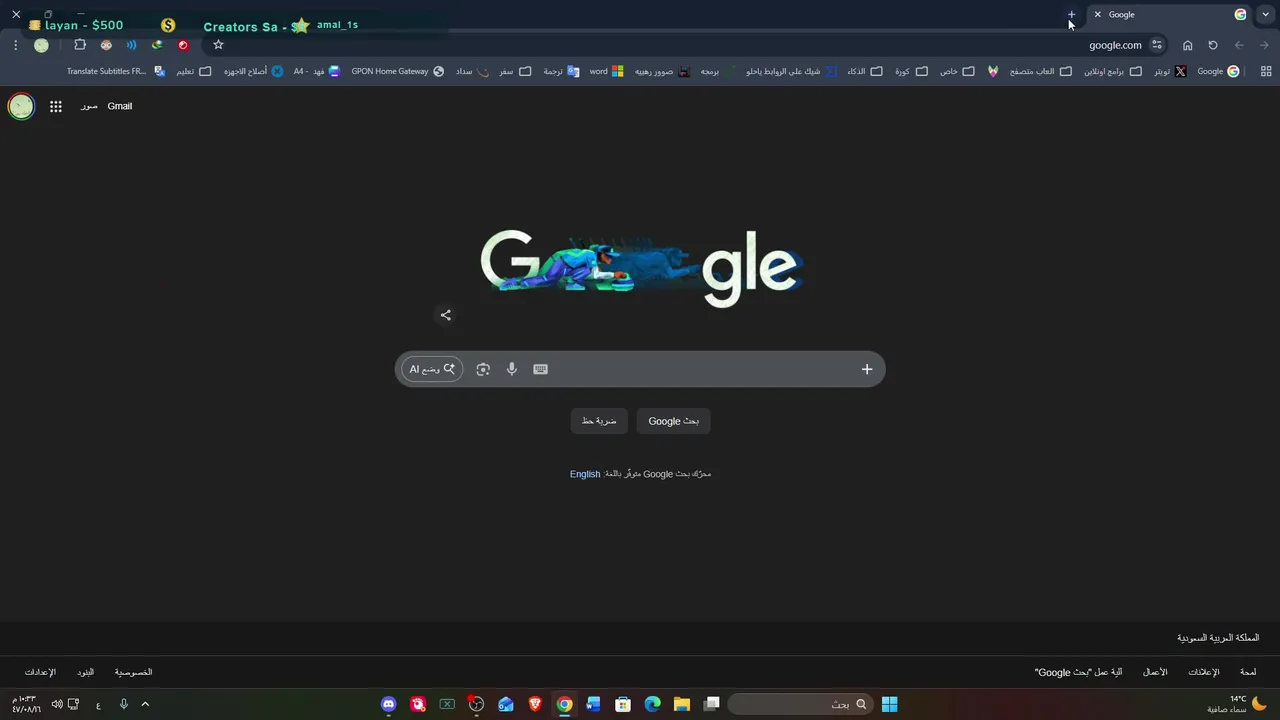Open الإعدادات settings in the footer
1280x720 pixels.
tap(40, 672)
